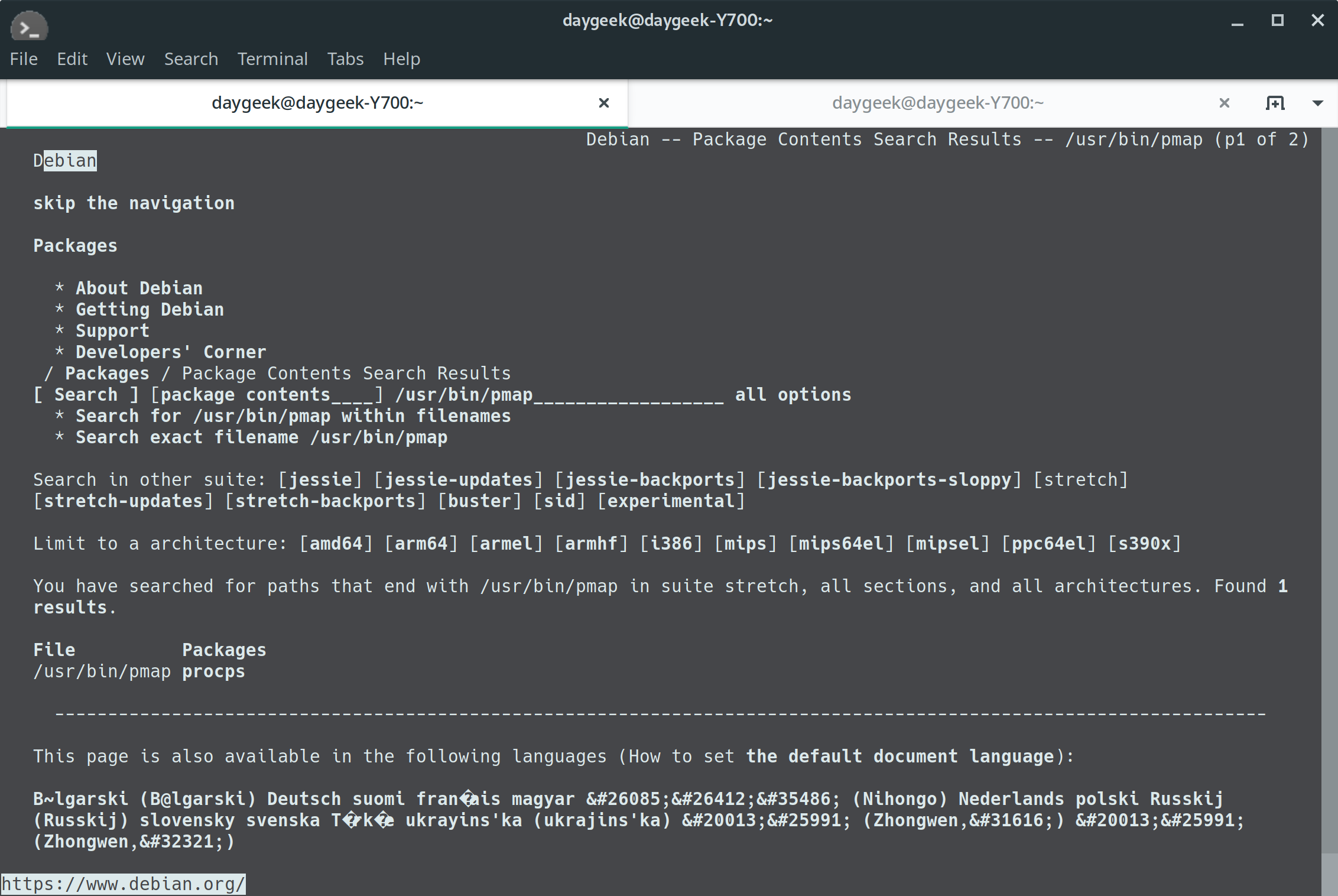
Task: Limit results to mipsel architecture
Action: 947,544
